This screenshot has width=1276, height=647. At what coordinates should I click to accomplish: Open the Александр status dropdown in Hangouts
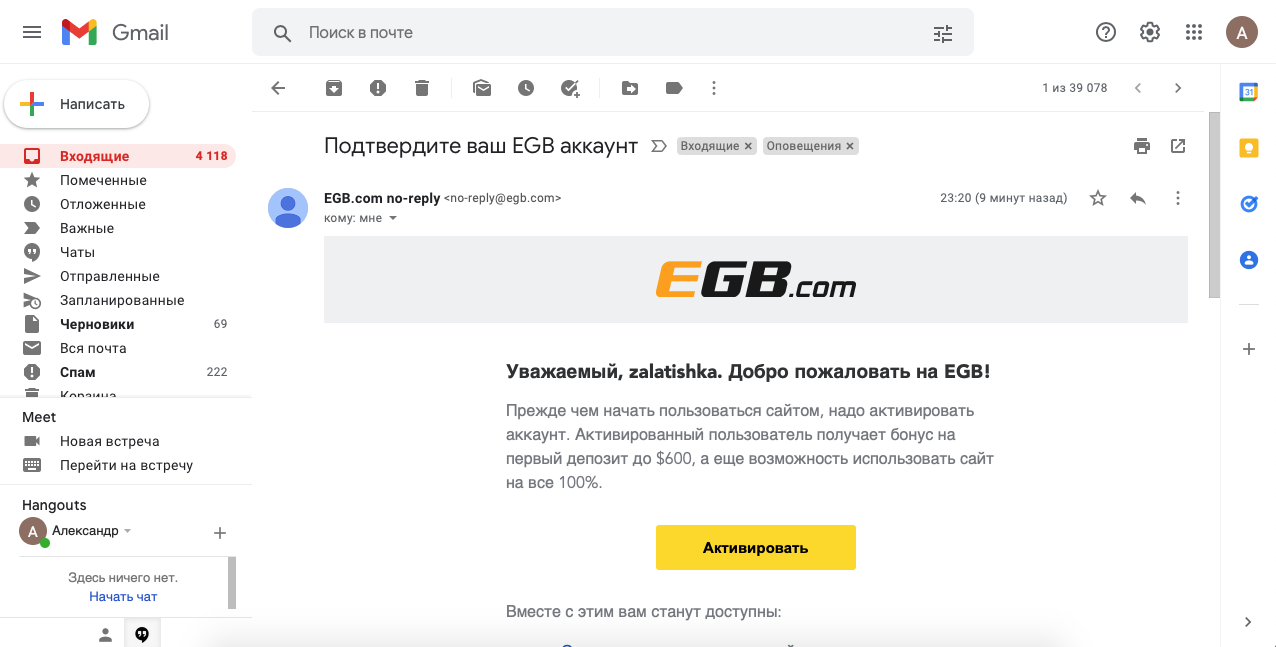pos(128,531)
